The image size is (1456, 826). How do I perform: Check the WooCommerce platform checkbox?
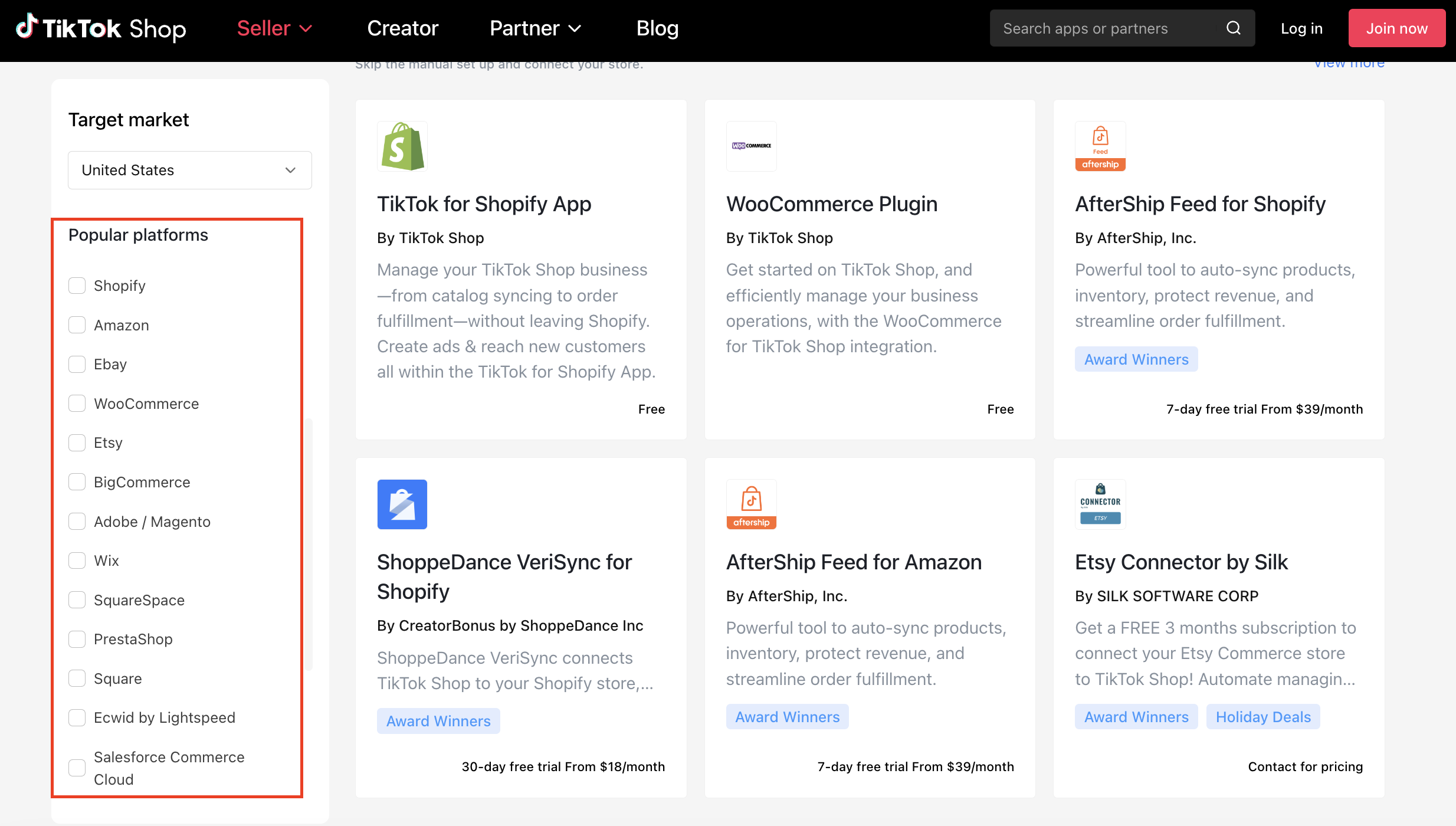pyautogui.click(x=77, y=404)
